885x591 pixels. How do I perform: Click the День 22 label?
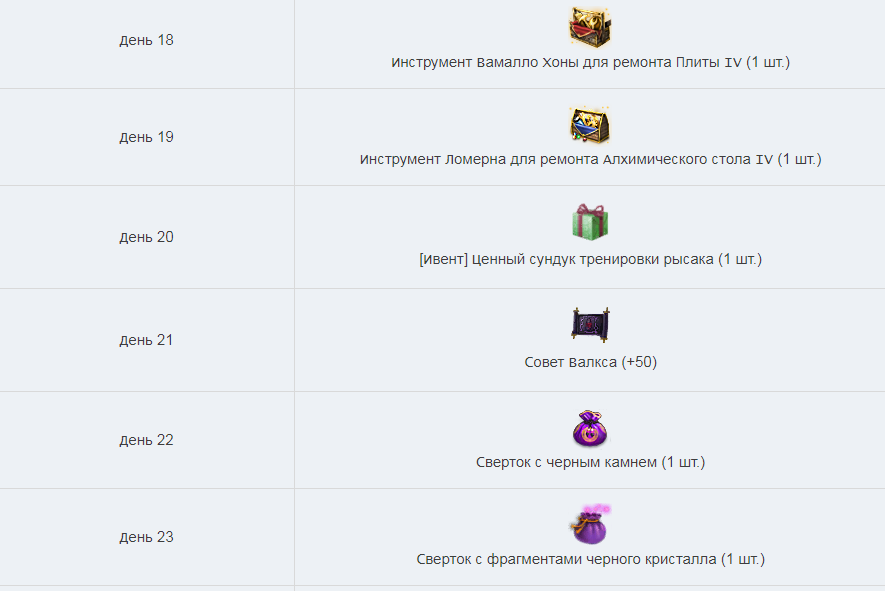(x=146, y=440)
